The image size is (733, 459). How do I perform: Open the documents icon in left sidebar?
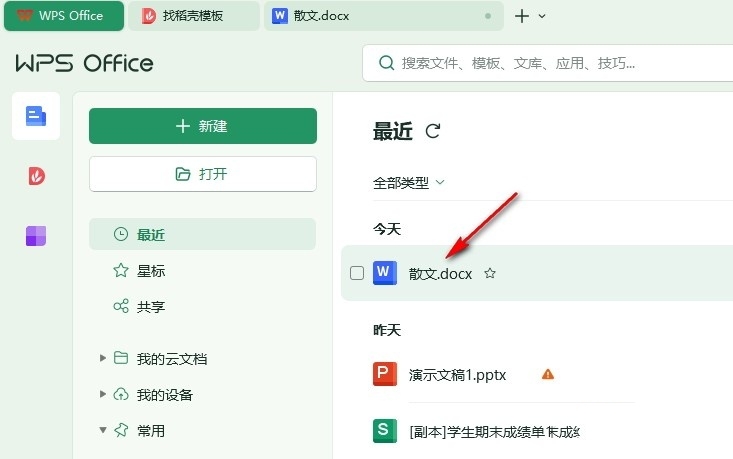(36, 116)
